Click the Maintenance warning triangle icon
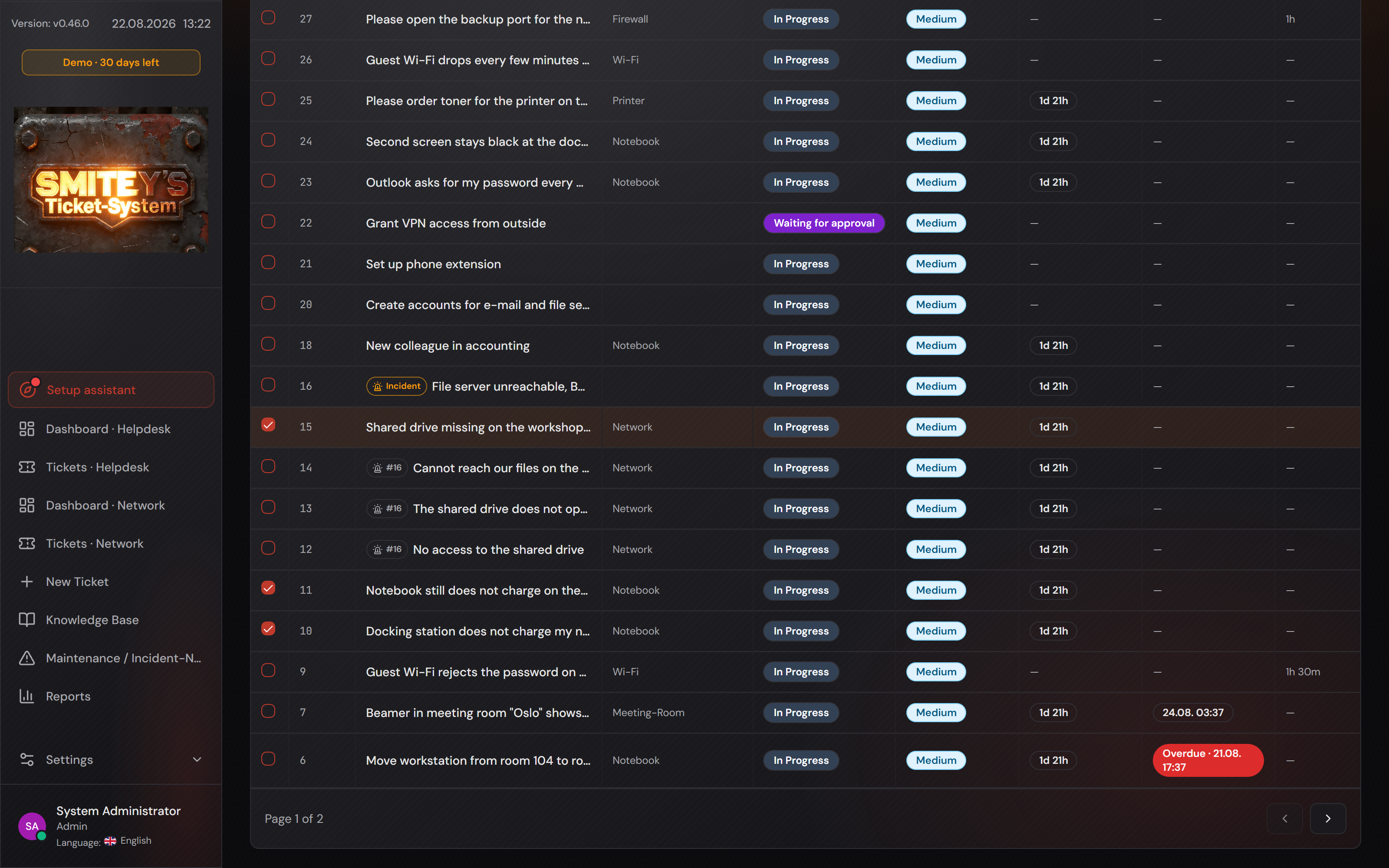The image size is (1389, 868). [27, 658]
